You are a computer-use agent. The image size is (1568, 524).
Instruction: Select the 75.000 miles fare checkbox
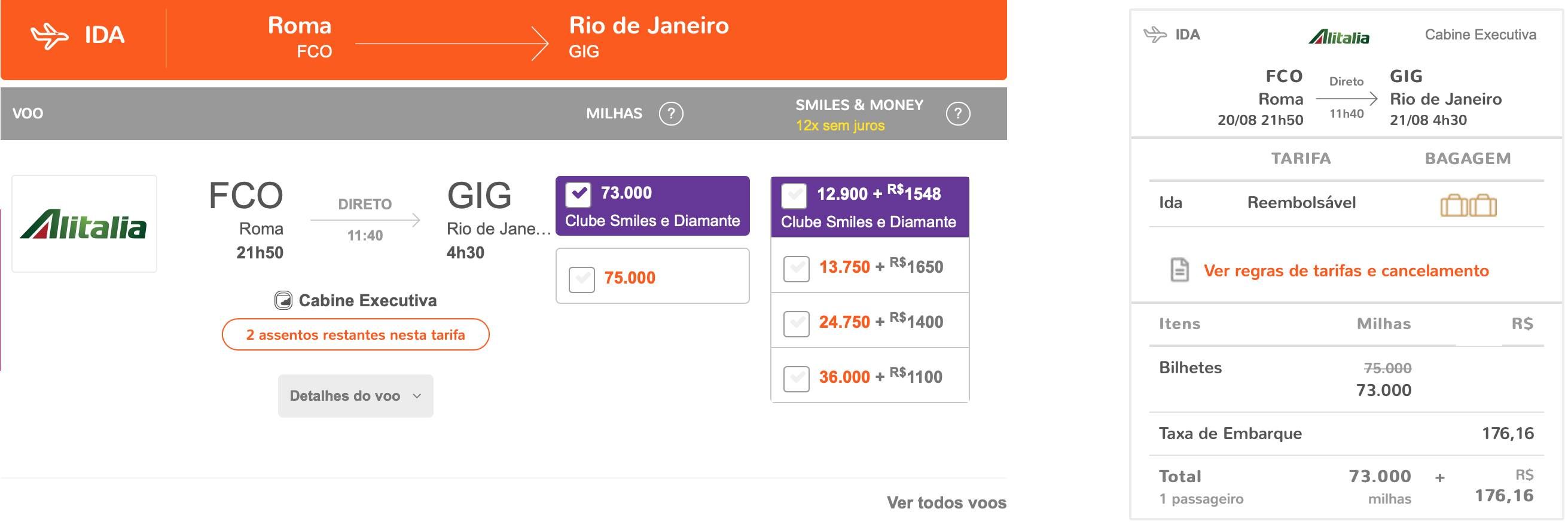click(x=581, y=280)
